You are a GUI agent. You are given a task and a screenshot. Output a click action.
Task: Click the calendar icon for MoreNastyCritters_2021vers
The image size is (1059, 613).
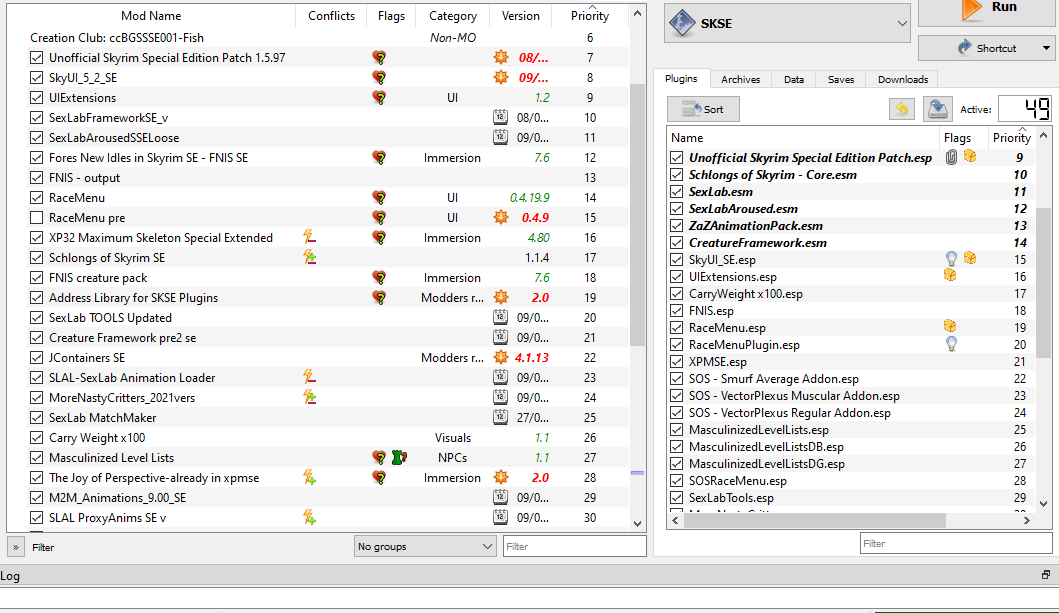click(x=500, y=397)
